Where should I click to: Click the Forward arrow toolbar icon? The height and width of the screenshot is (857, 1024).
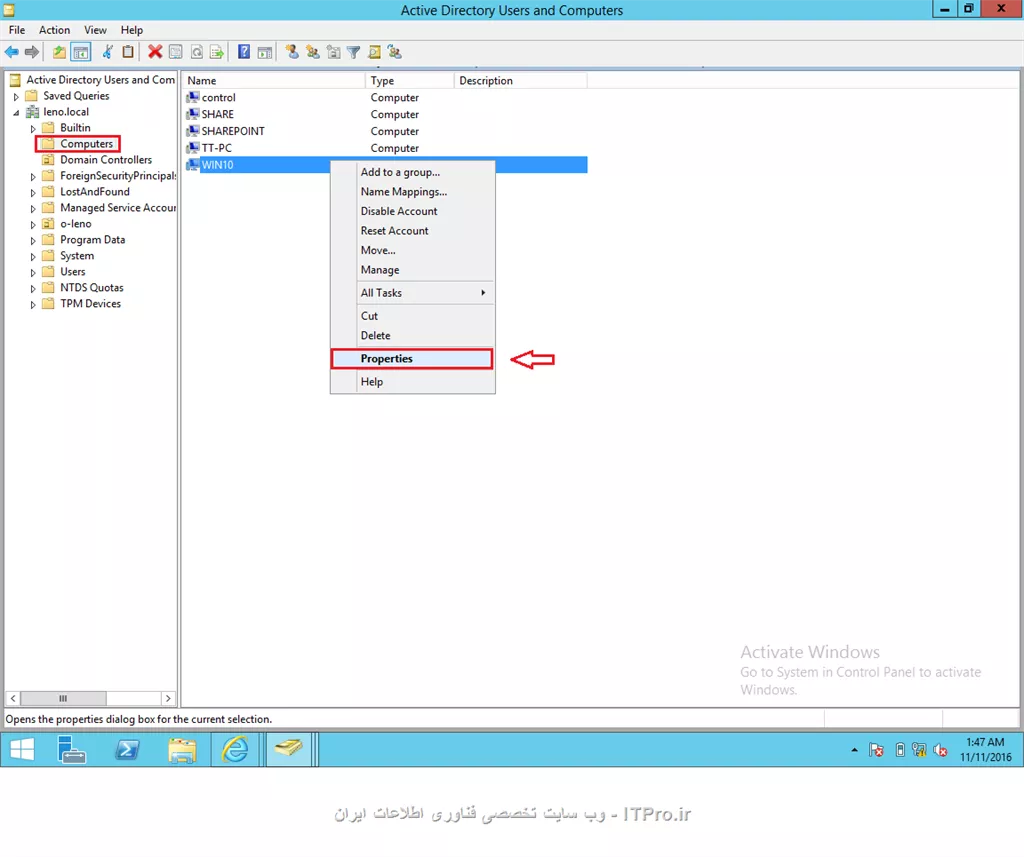(x=31, y=52)
